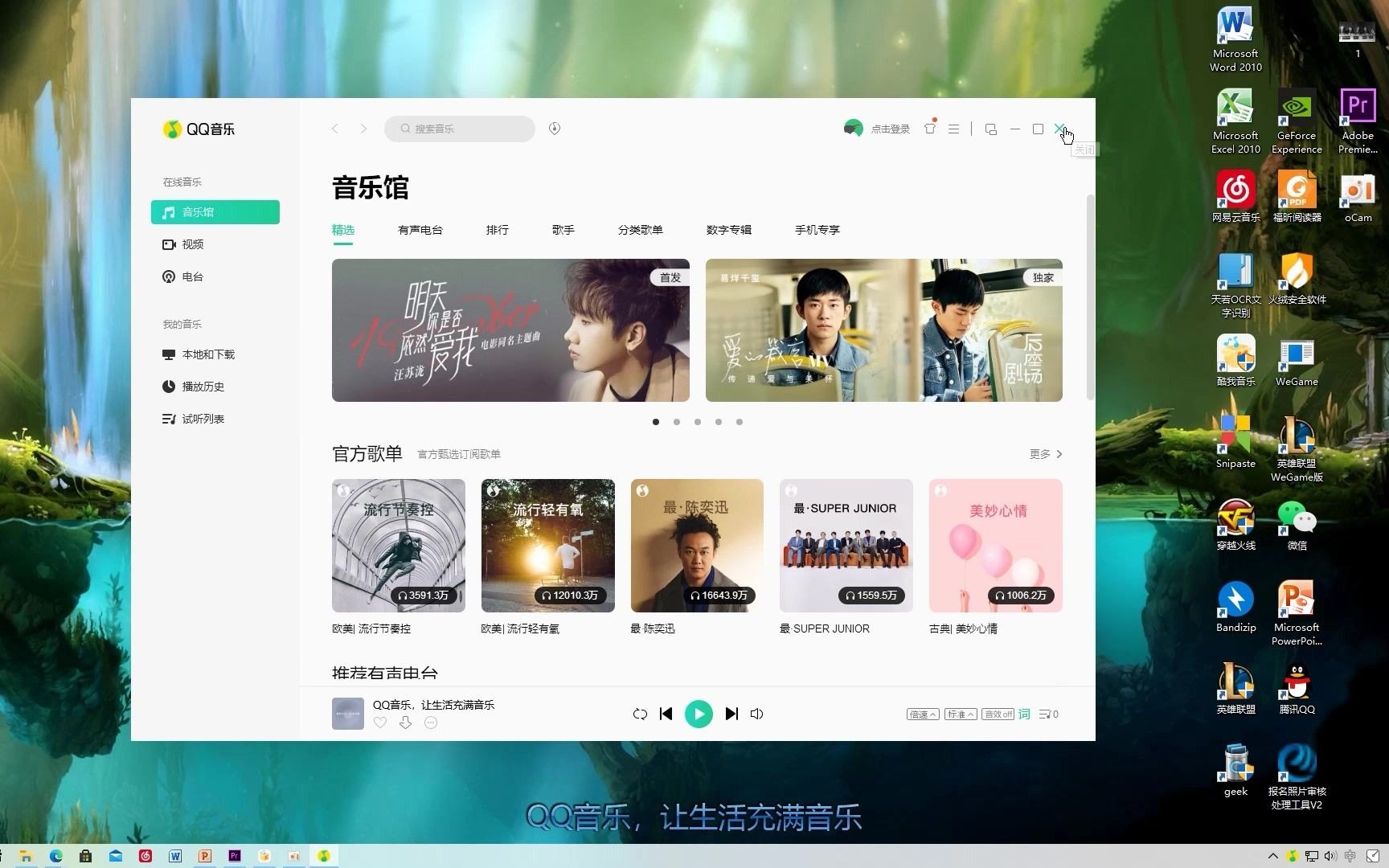1389x868 pixels.
Task: Select the 有声电台 tab
Action: tap(420, 230)
